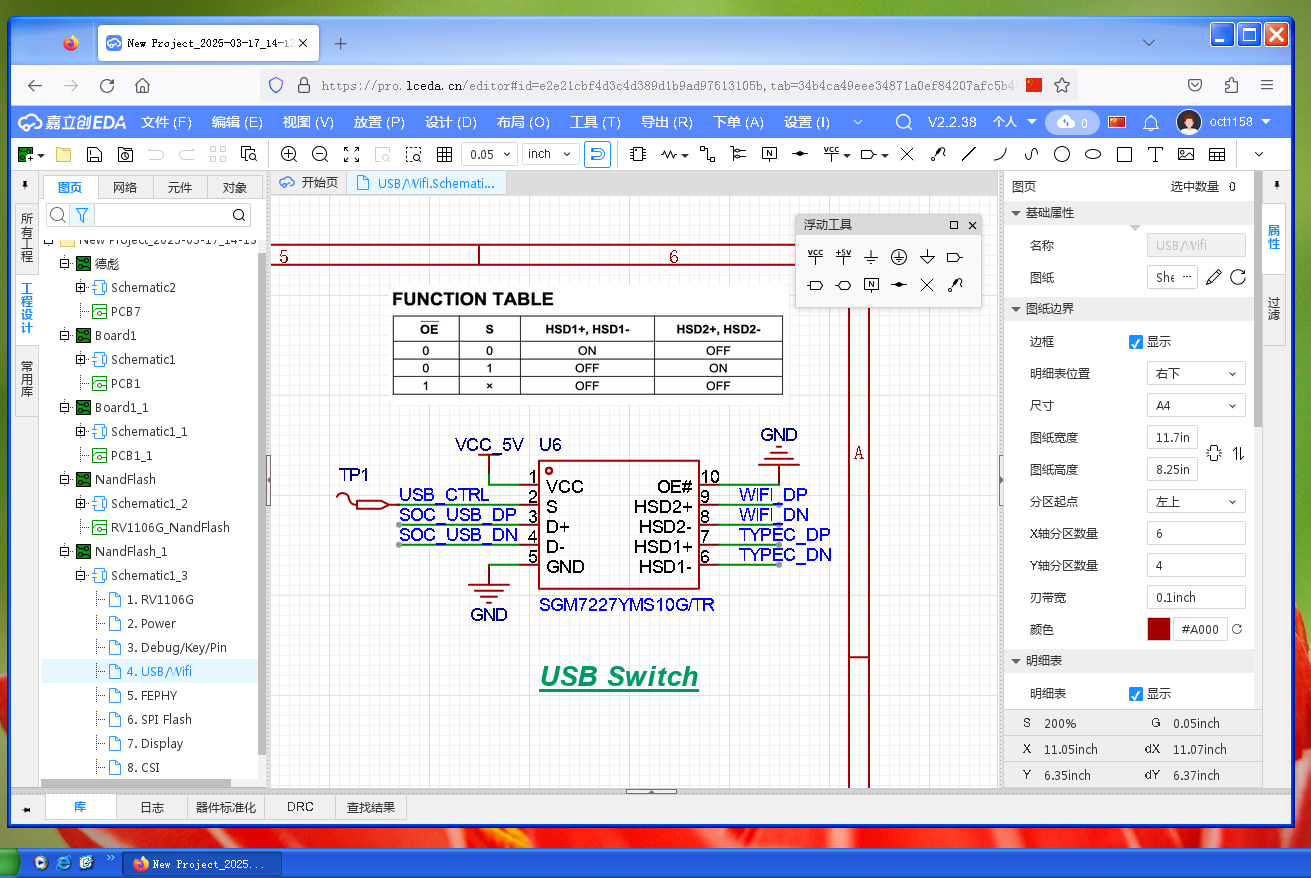
Task: Open the 明细表位置 右下 dropdown
Action: (1196, 374)
